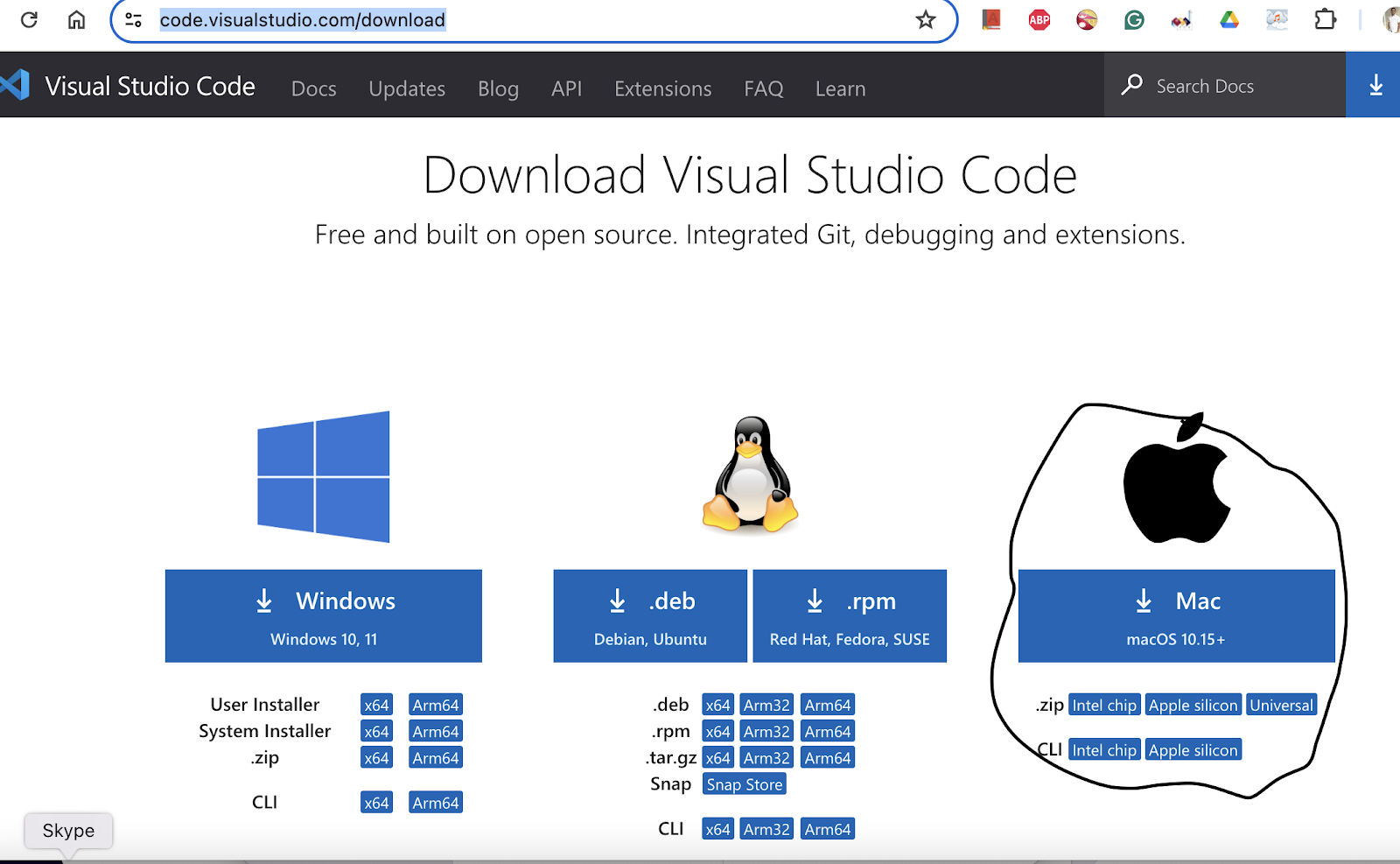
Task: Click the red book extension icon
Action: (991, 19)
